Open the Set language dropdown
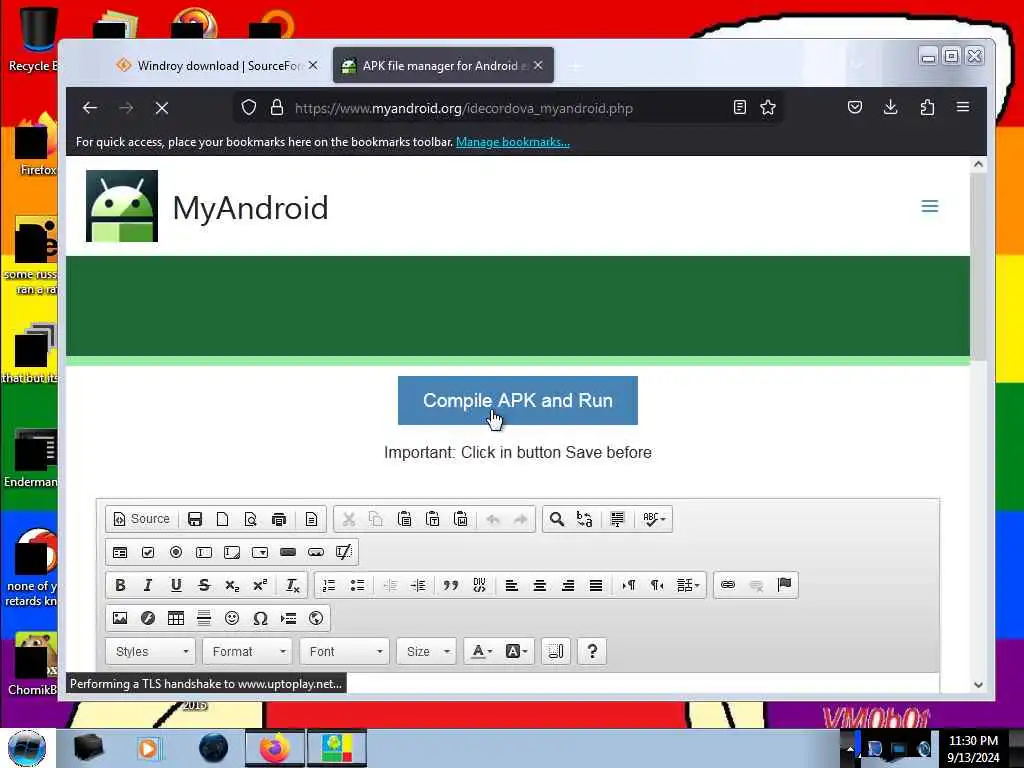The width and height of the screenshot is (1024, 768). coord(688,585)
